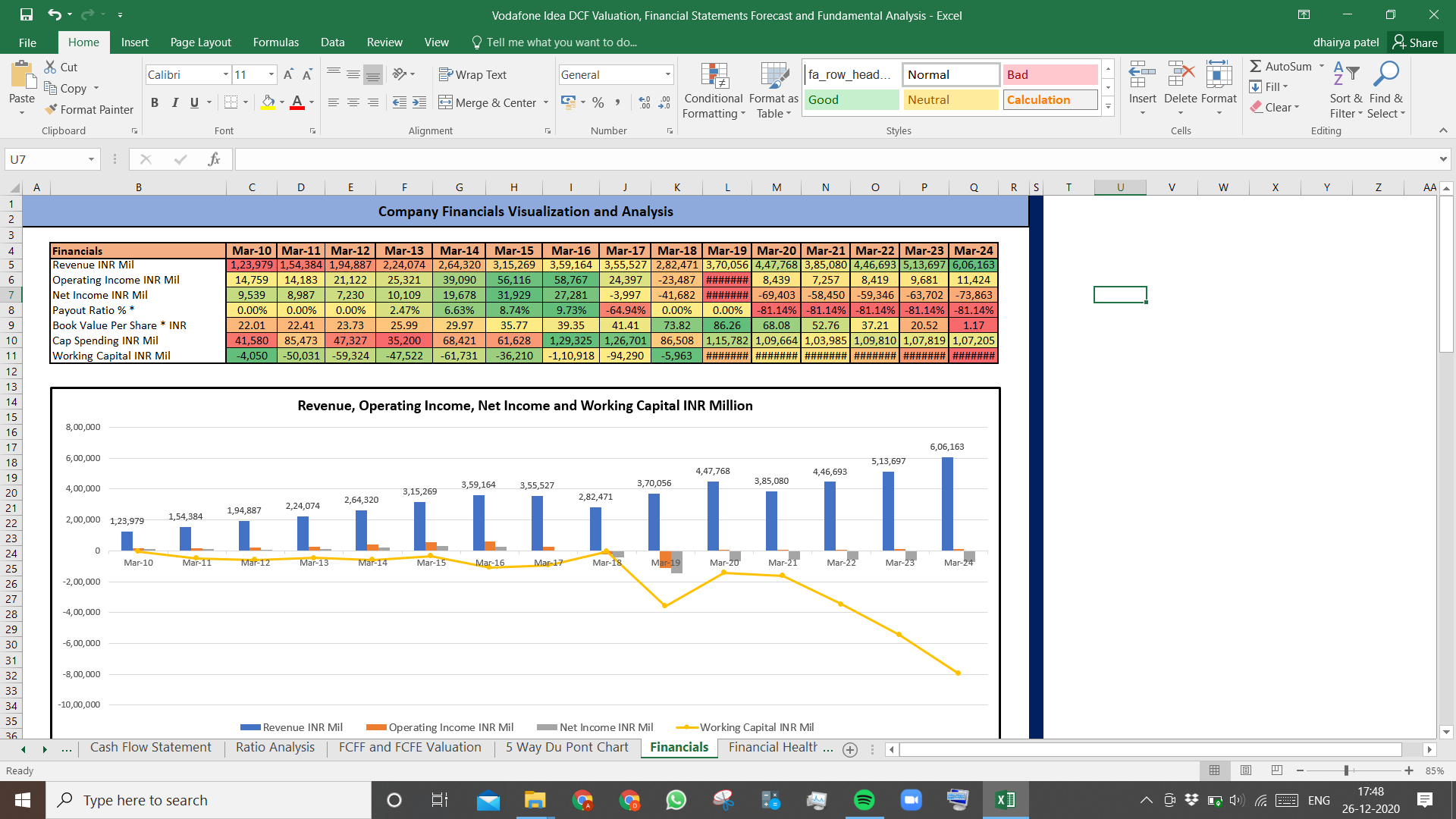Click the Cut scissors icon
This screenshot has width=1456, height=819.
click(x=51, y=67)
